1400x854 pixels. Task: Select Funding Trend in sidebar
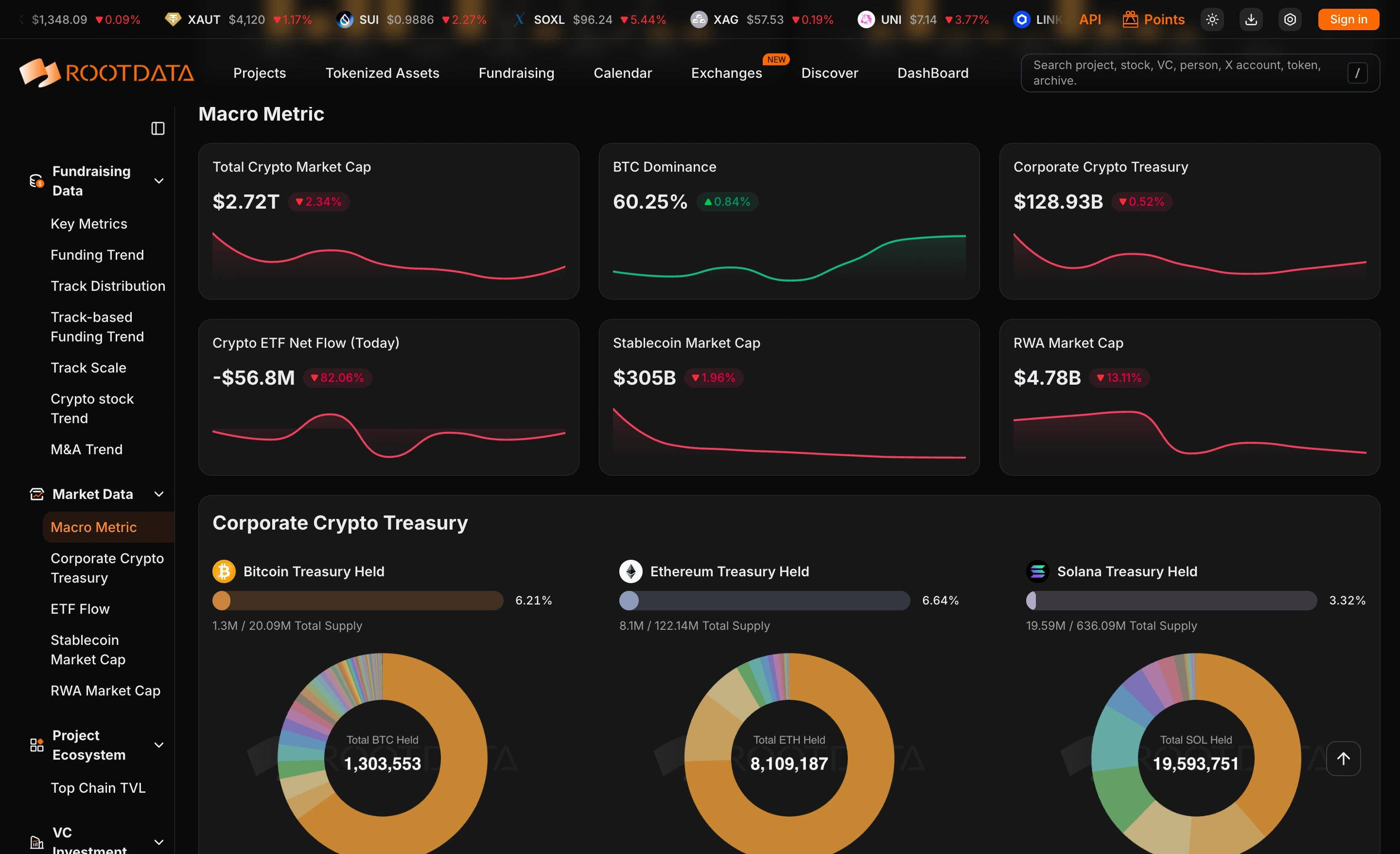[x=97, y=255]
